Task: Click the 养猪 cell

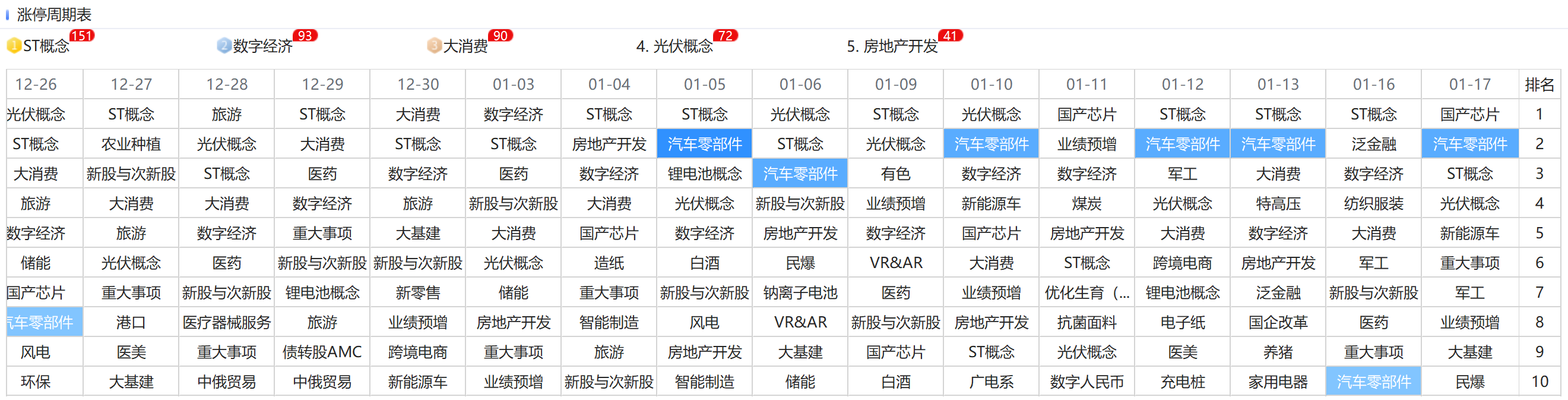Action: (1278, 352)
